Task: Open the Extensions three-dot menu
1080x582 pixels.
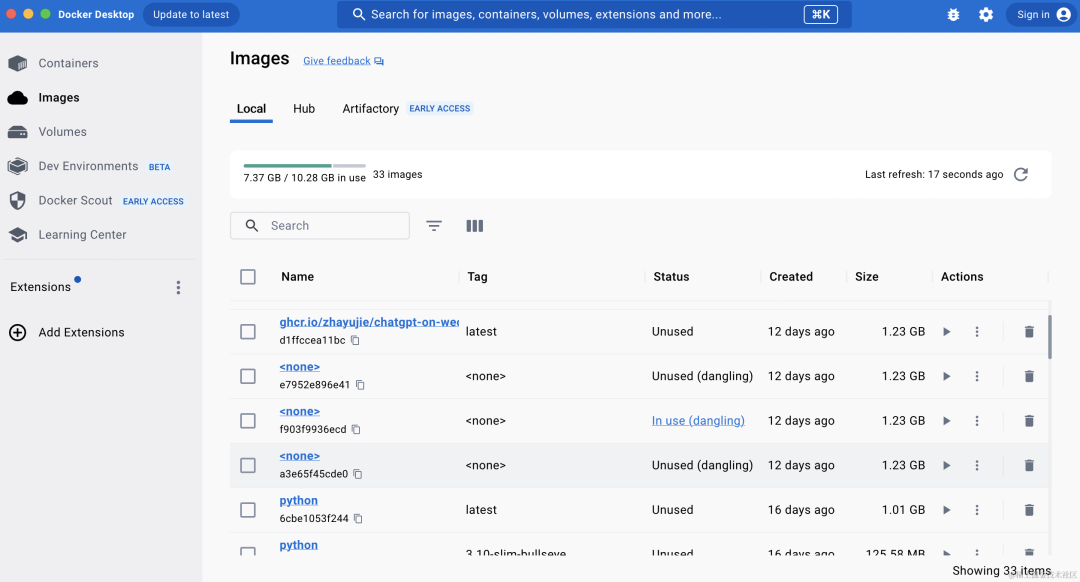Action: [x=178, y=287]
